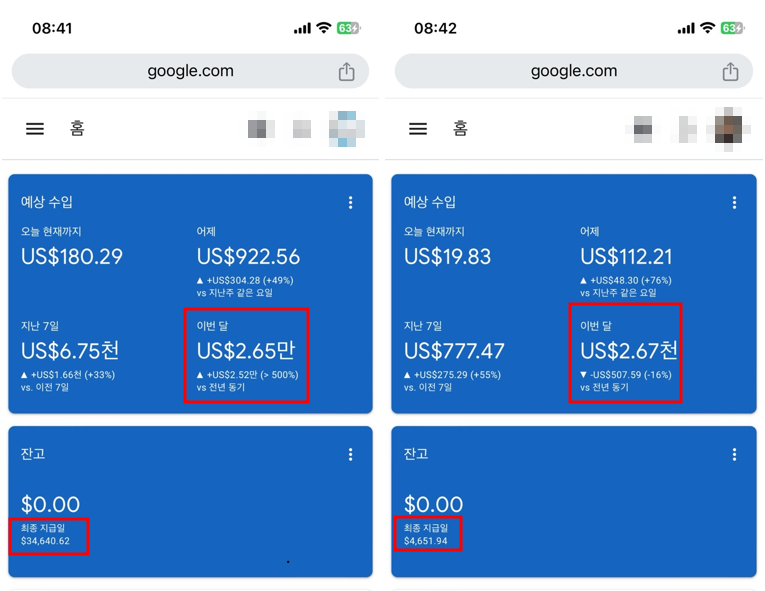Select last 7 days value US$777.47
The image size is (765, 591).
point(454,351)
